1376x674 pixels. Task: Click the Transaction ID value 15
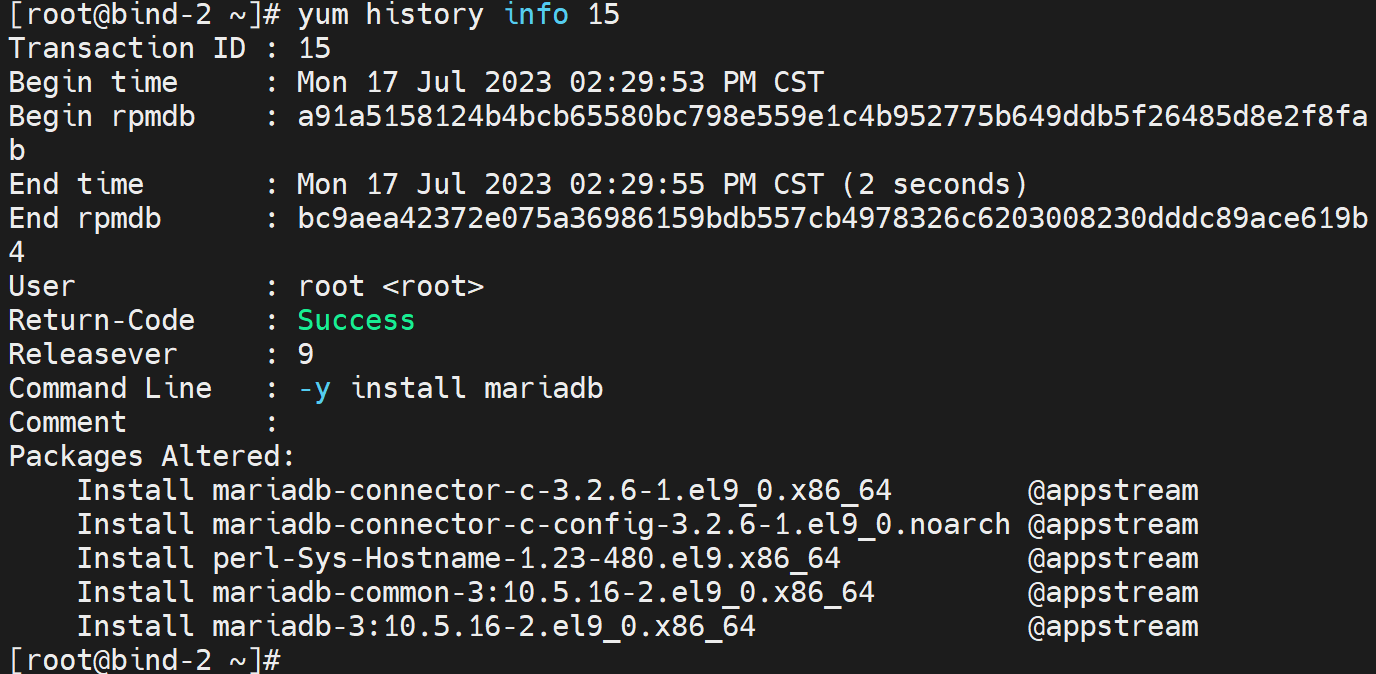point(314,48)
